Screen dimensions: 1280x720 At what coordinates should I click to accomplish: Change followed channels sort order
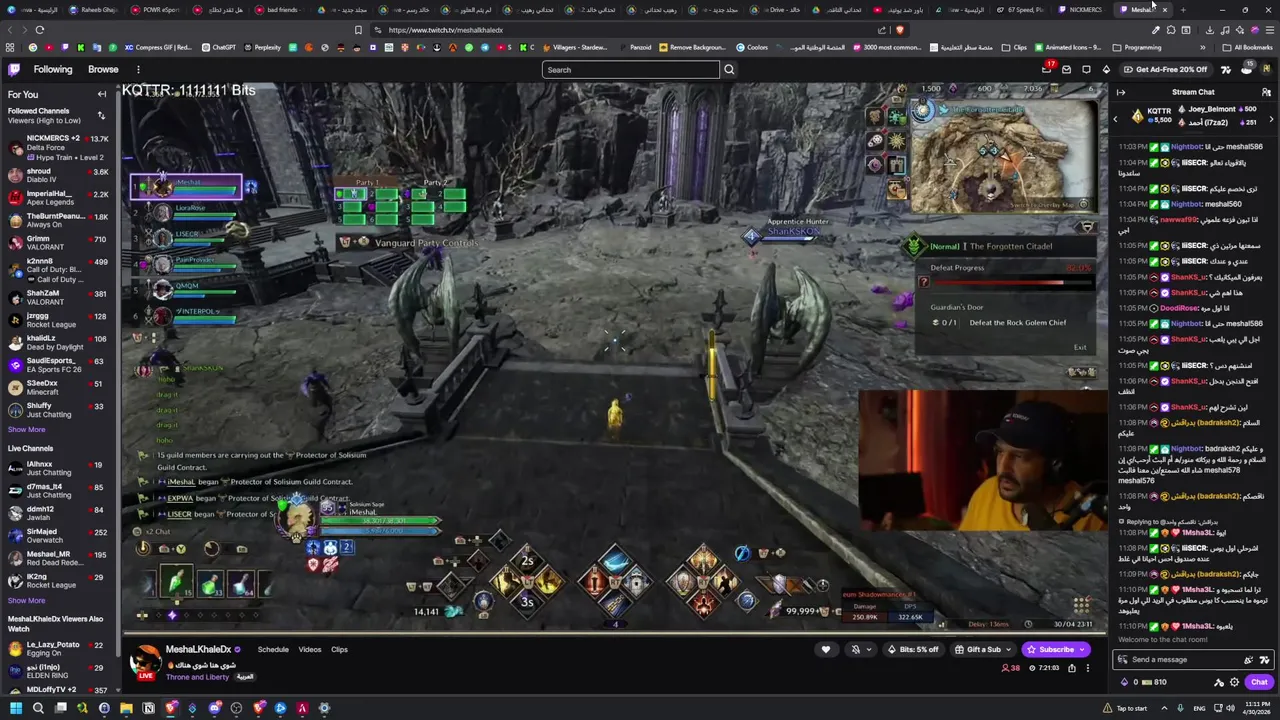tap(101, 116)
